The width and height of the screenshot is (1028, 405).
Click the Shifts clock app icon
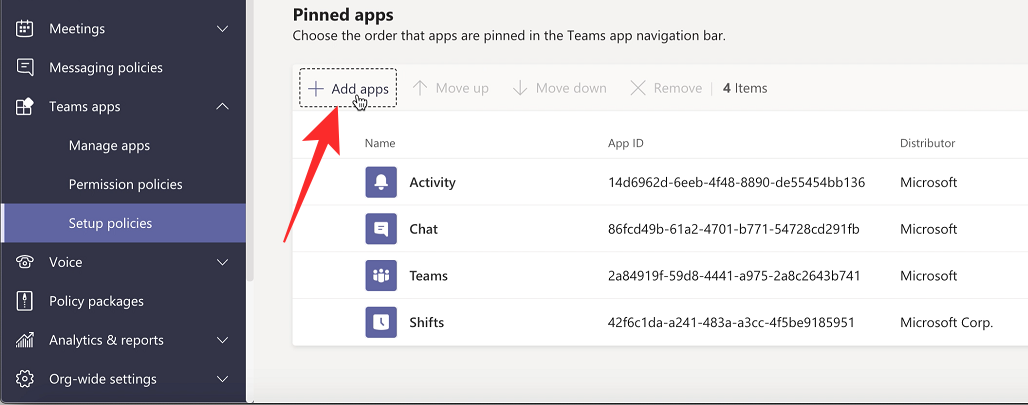click(x=381, y=322)
